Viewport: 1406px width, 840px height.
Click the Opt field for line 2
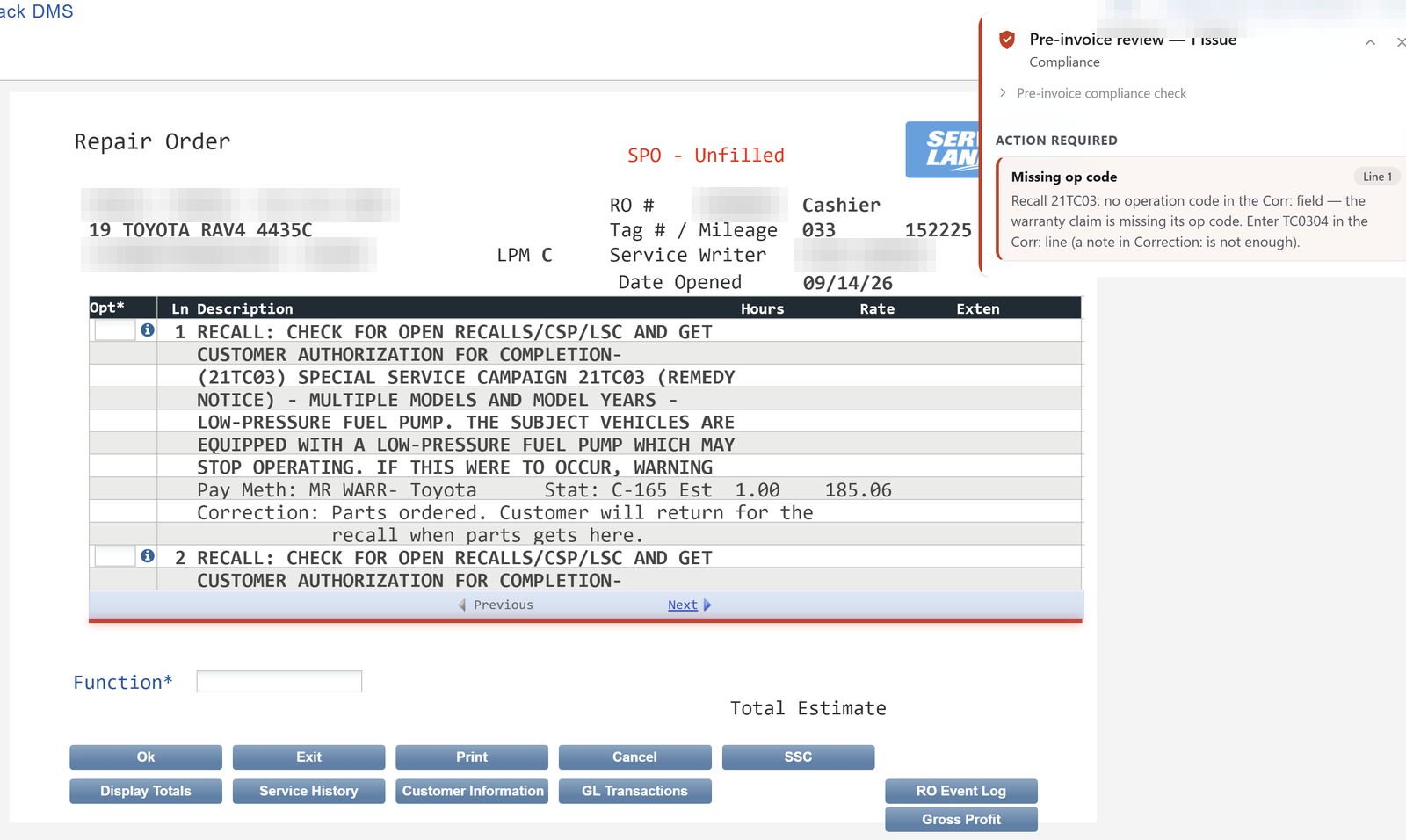coord(114,556)
